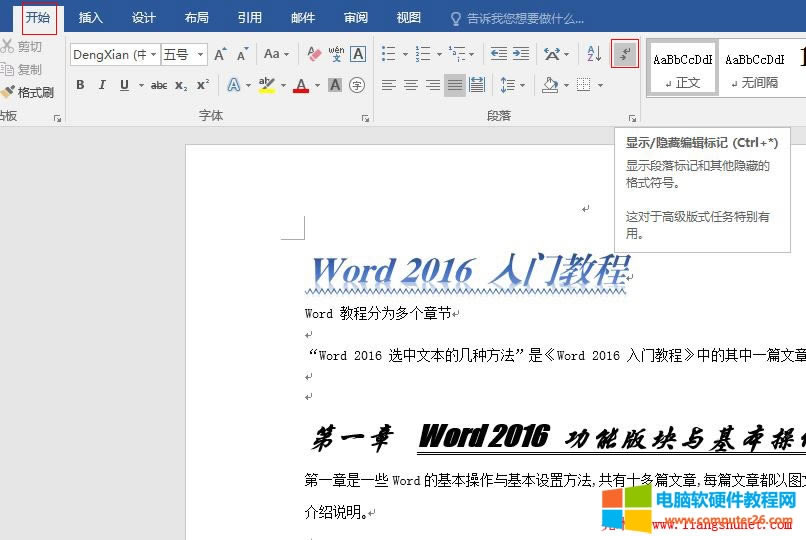
Task: Center-align text with the center icon
Action: (x=410, y=86)
